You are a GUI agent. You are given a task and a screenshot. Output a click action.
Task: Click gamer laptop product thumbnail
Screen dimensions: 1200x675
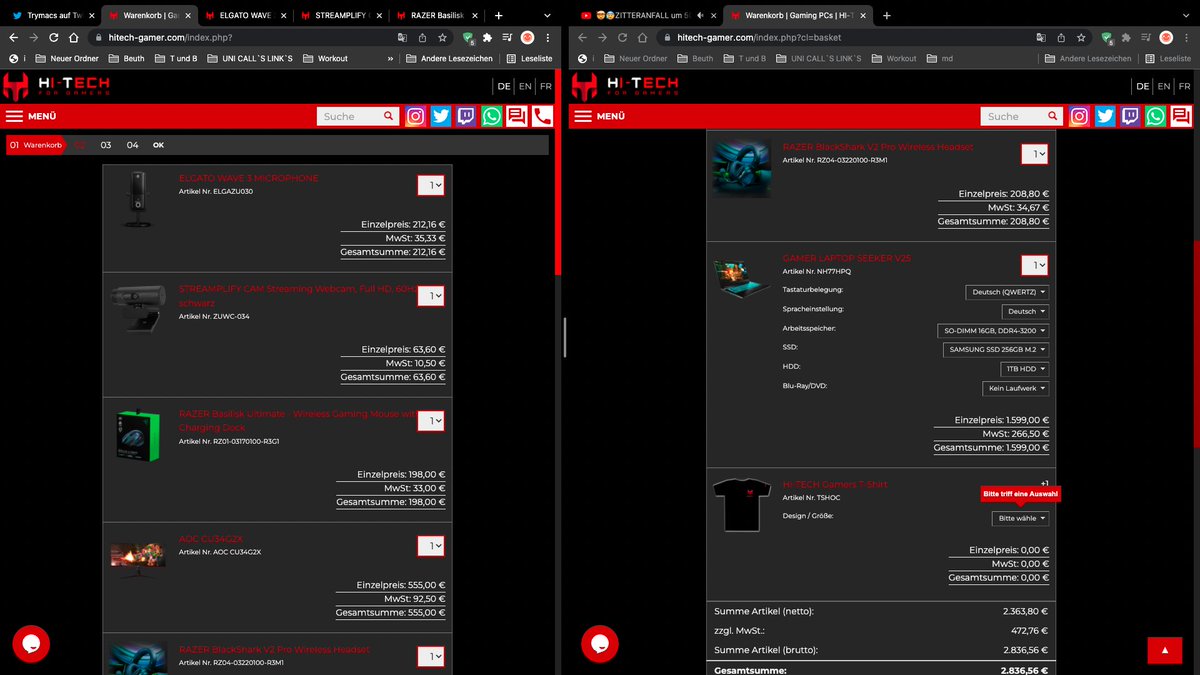(742, 280)
